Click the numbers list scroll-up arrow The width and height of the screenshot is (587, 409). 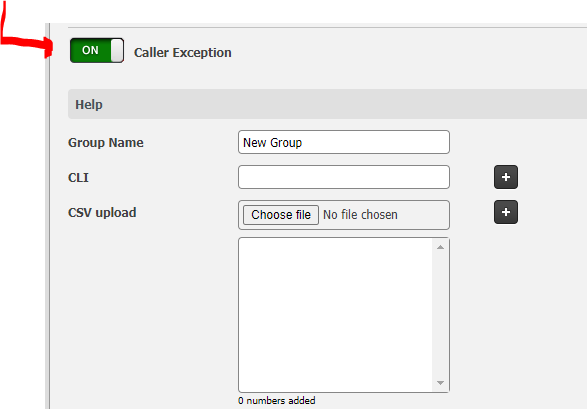point(441,247)
